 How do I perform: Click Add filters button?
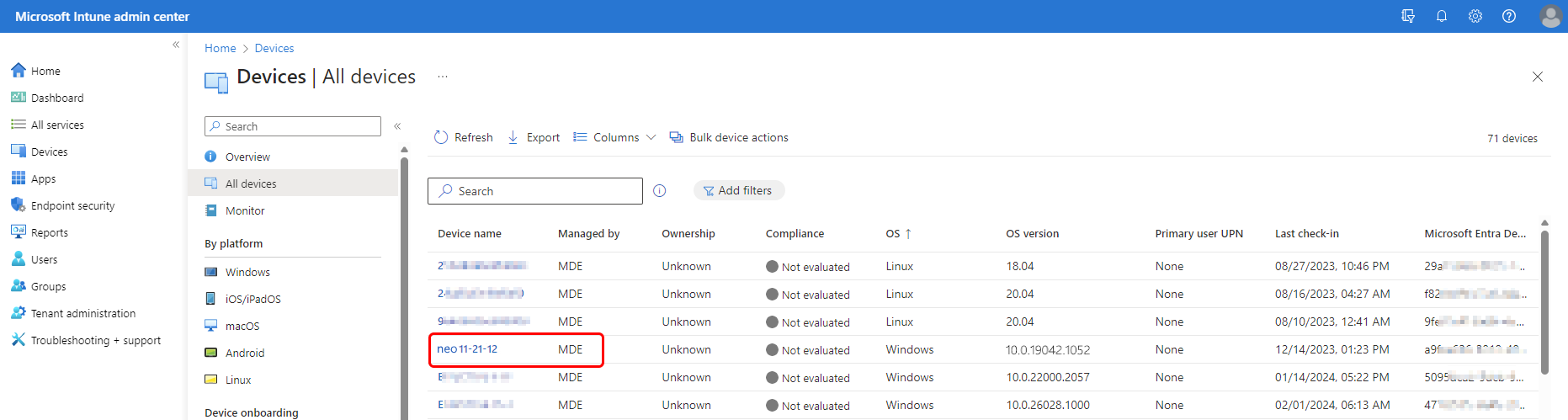(738, 191)
